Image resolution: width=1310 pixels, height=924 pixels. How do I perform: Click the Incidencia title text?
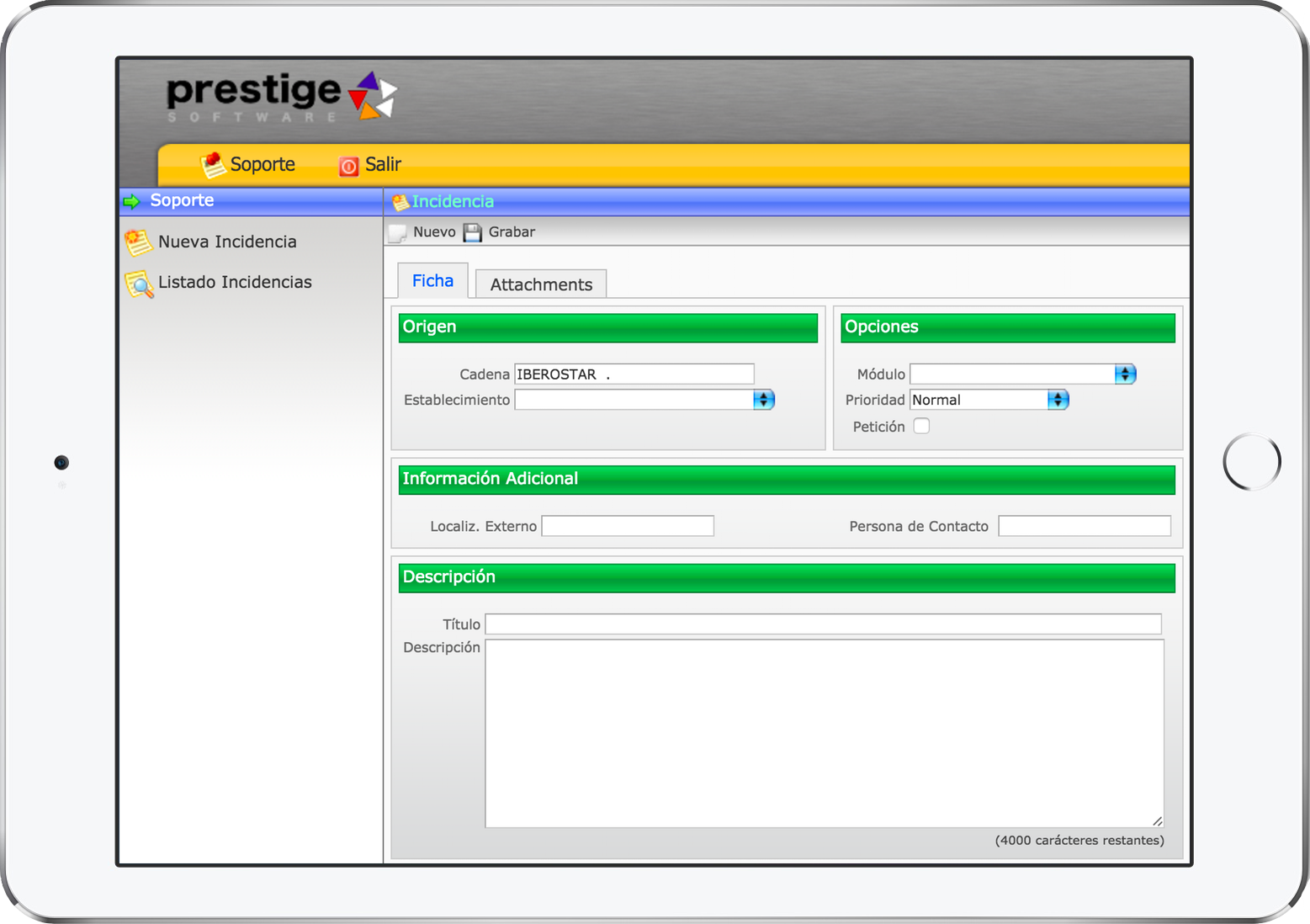coord(453,202)
